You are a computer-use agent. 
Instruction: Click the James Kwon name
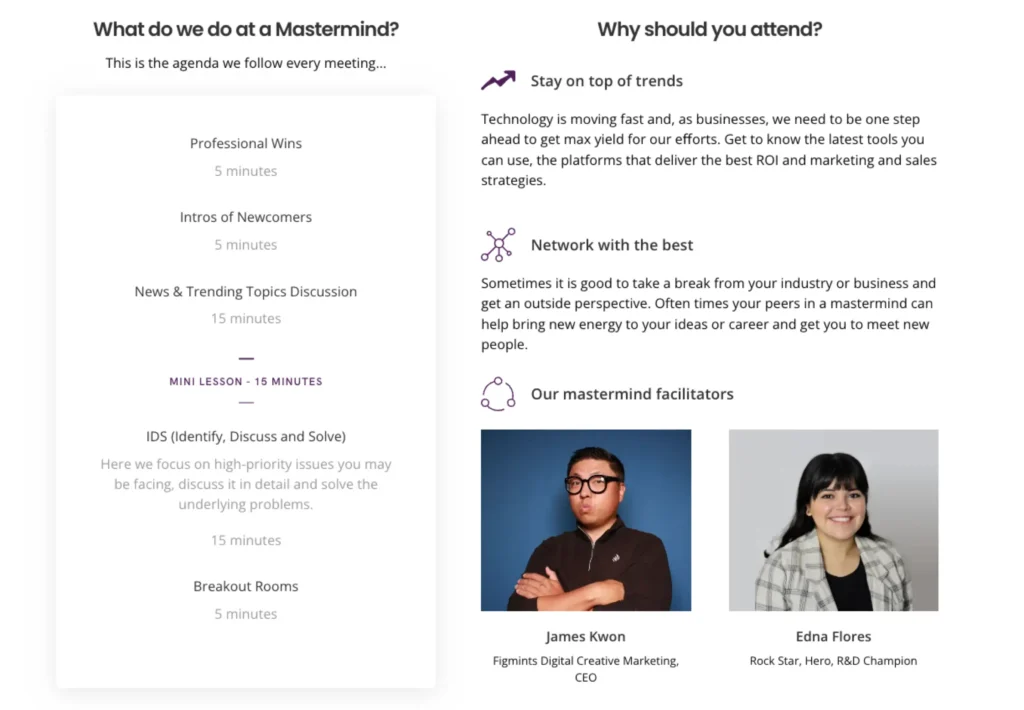pyautogui.click(x=586, y=637)
